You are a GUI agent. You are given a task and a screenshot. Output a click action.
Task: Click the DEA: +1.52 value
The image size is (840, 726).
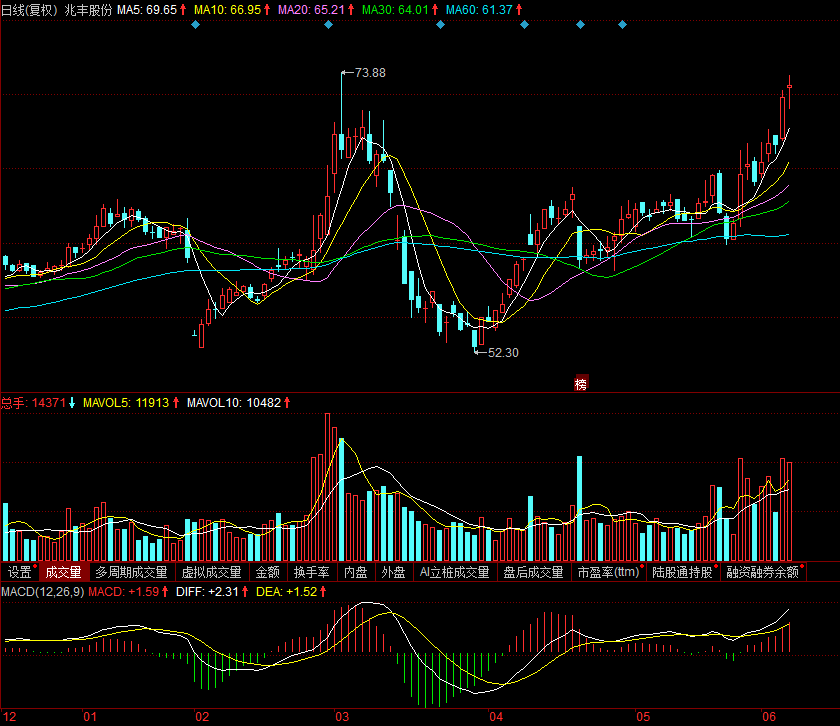click(286, 592)
